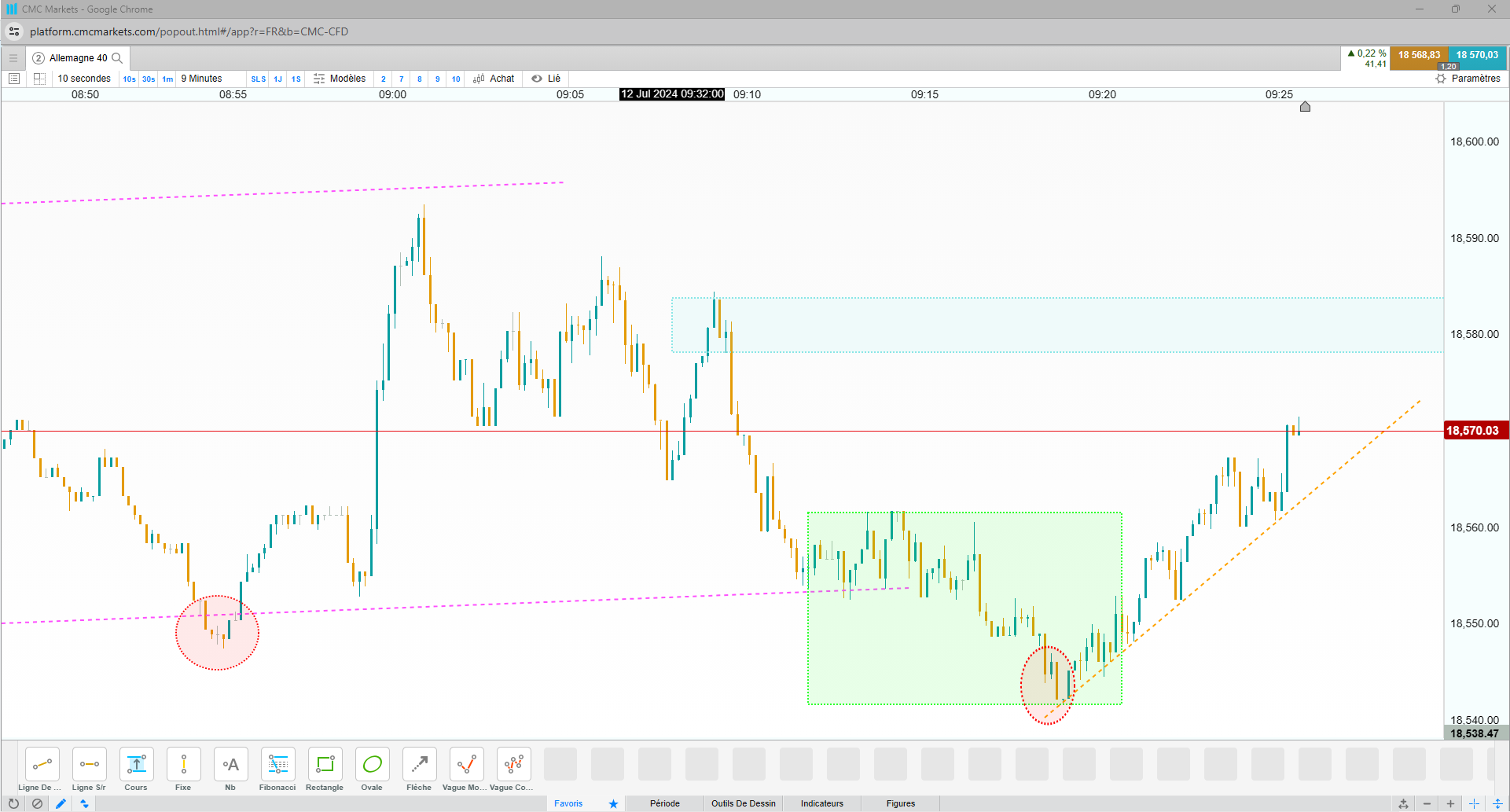Select the Ovale drawing tool
This screenshot has width=1510, height=812.
pos(372,764)
